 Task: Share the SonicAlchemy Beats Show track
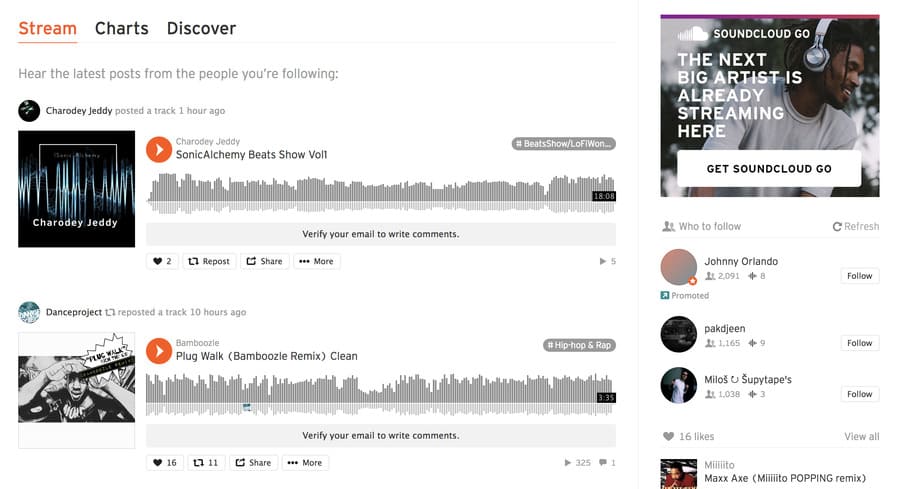[265, 261]
